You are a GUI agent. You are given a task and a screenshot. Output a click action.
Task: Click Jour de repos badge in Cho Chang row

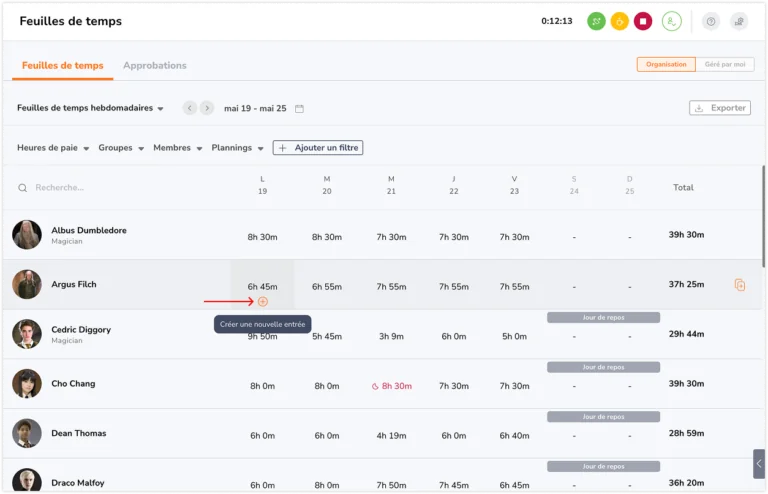[x=603, y=367]
